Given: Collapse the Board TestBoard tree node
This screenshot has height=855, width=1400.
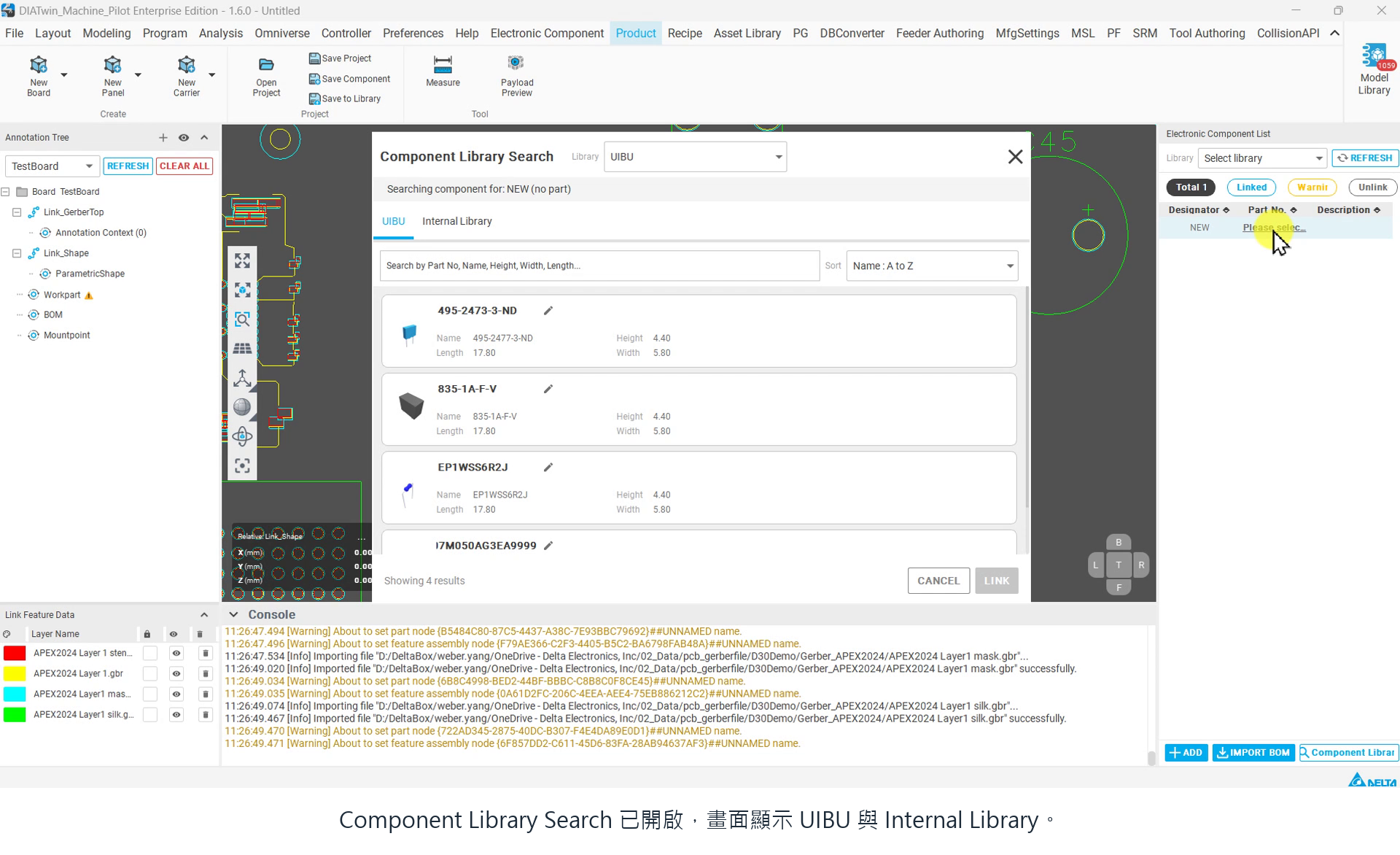Looking at the screenshot, I should tap(6, 192).
